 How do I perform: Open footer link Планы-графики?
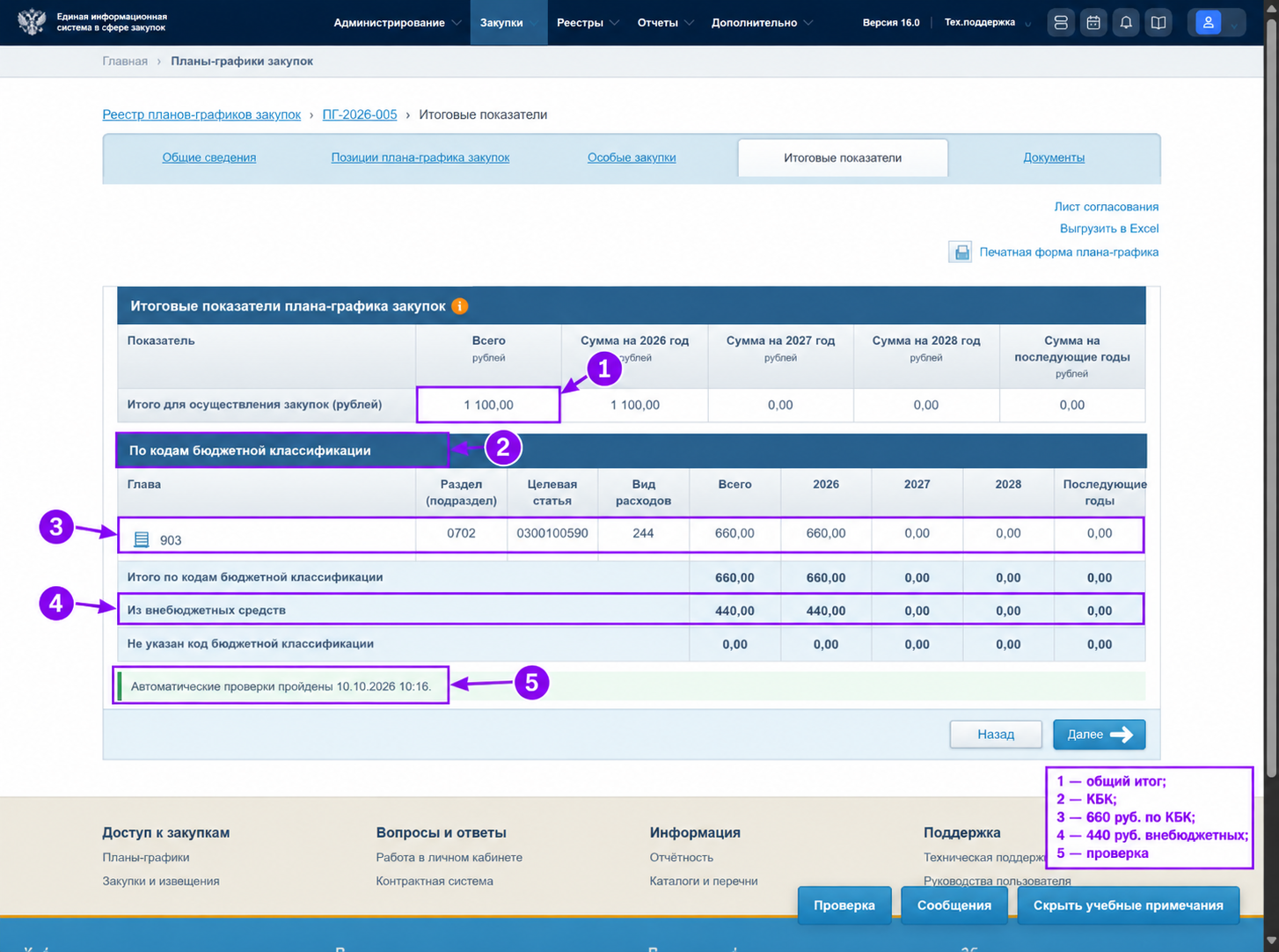point(146,857)
